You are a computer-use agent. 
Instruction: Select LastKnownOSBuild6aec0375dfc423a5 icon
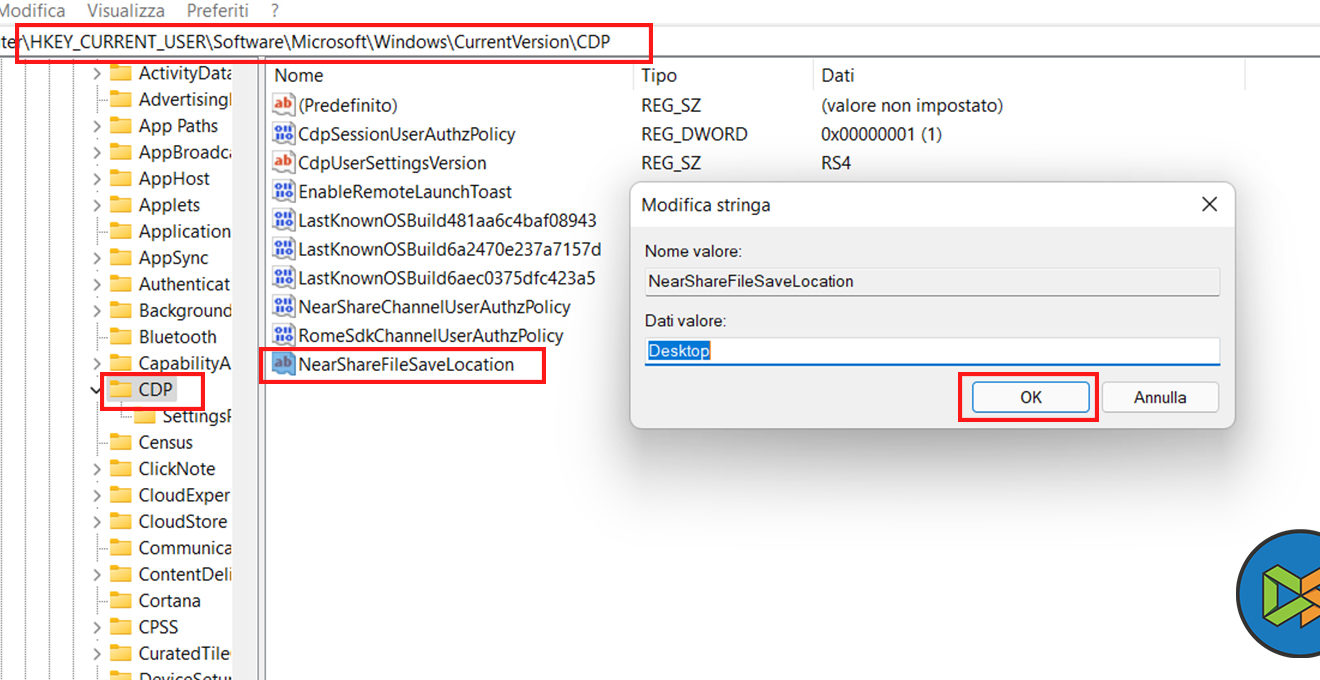(283, 278)
